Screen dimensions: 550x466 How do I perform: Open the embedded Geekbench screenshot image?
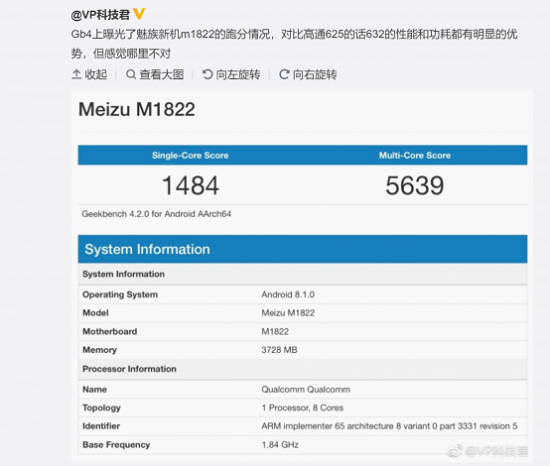pos(302,275)
